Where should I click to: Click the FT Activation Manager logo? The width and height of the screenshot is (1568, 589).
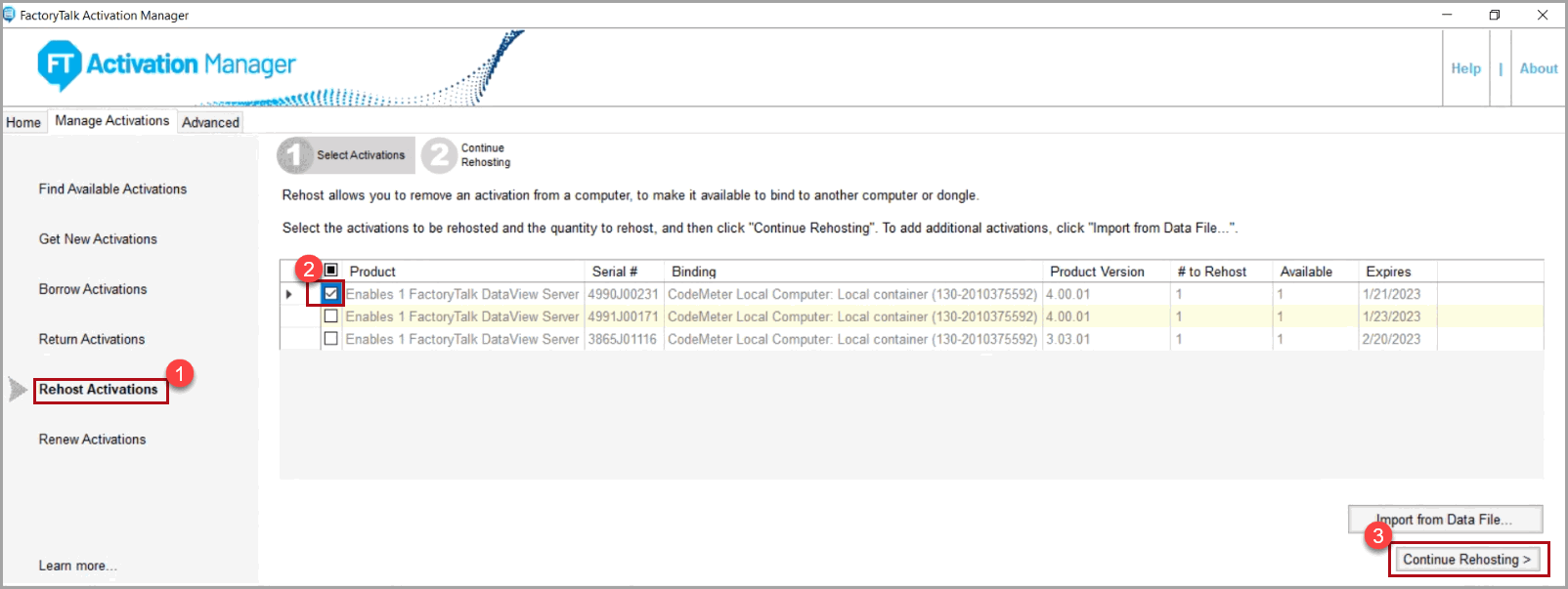(166, 65)
